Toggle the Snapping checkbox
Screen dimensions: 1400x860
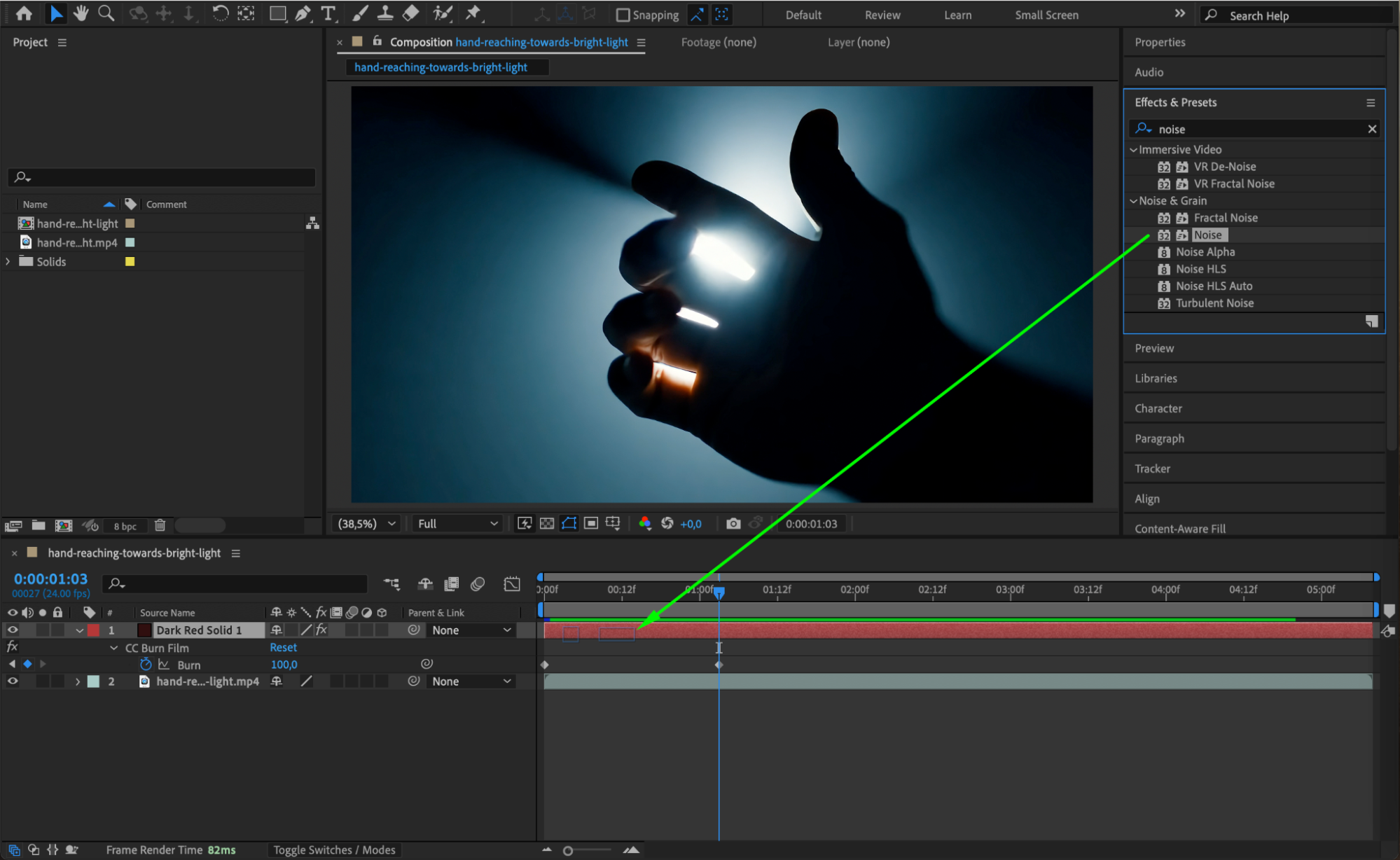tap(623, 15)
